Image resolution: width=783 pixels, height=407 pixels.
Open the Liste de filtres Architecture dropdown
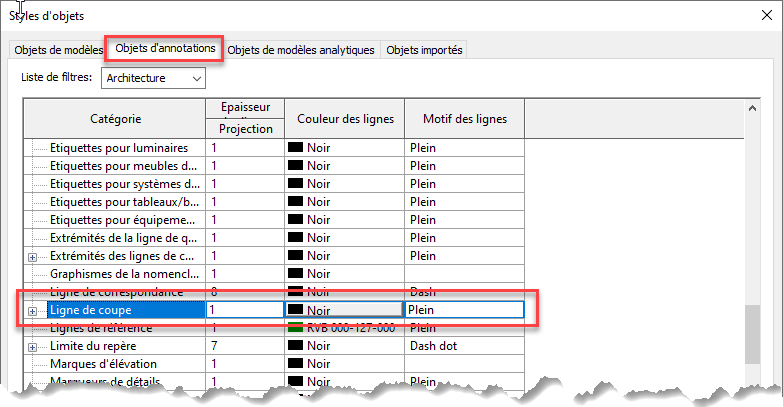[x=153, y=78]
